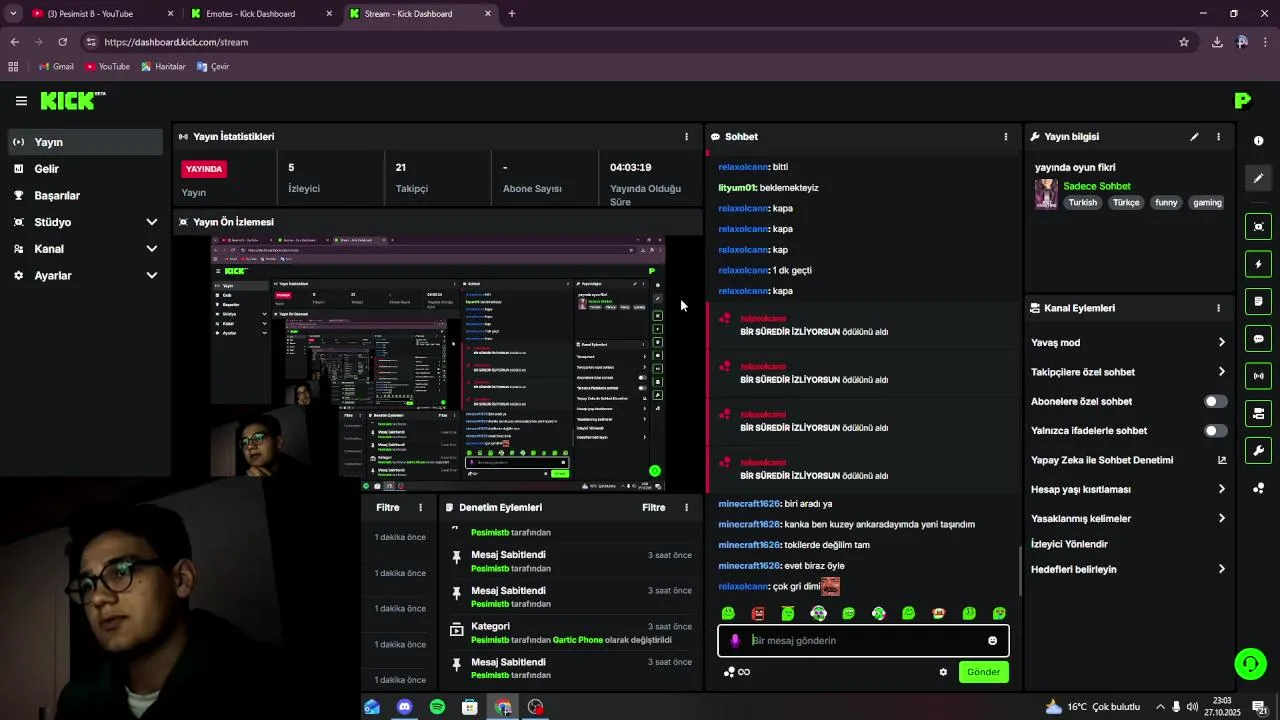1280x720 pixels.
Task: Open Discord from the taskbar
Action: [x=404, y=707]
